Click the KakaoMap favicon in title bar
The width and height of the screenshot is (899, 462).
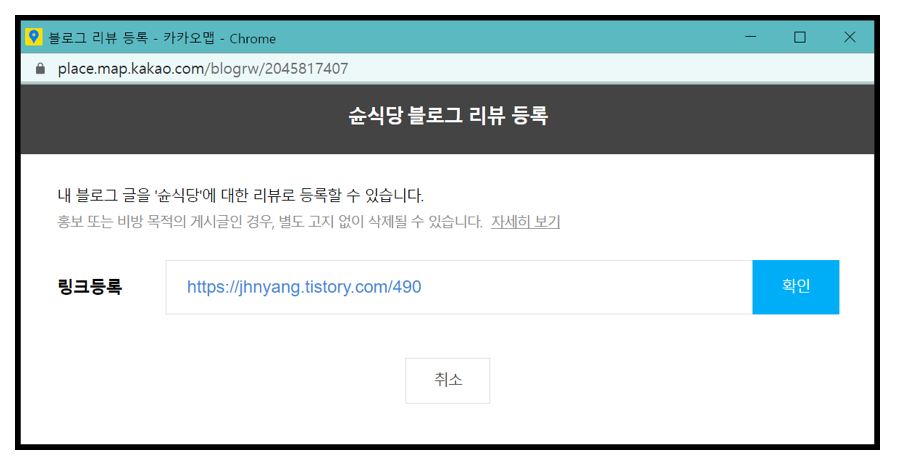coord(34,37)
